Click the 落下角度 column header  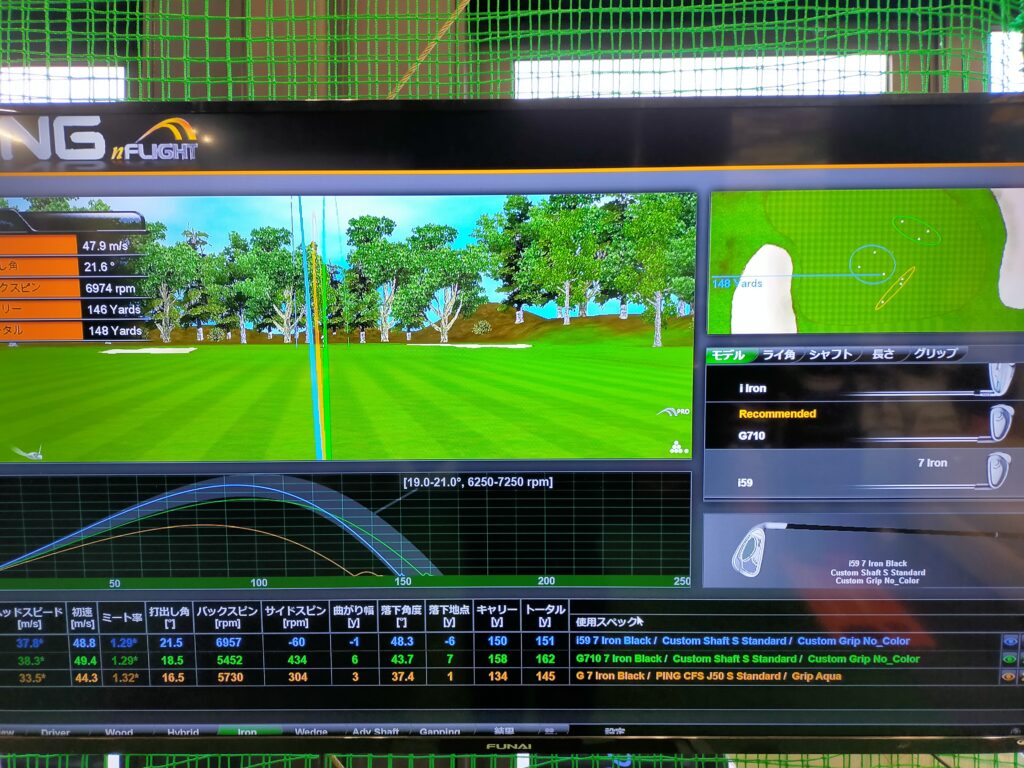tap(402, 616)
